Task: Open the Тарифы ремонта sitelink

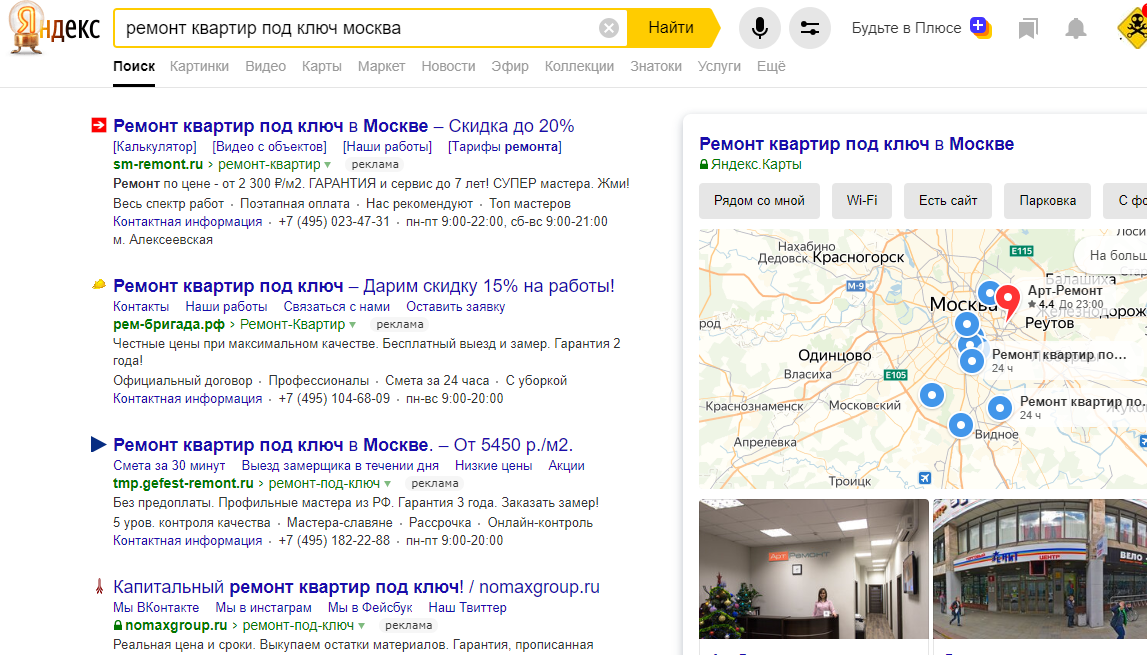Action: [505, 146]
